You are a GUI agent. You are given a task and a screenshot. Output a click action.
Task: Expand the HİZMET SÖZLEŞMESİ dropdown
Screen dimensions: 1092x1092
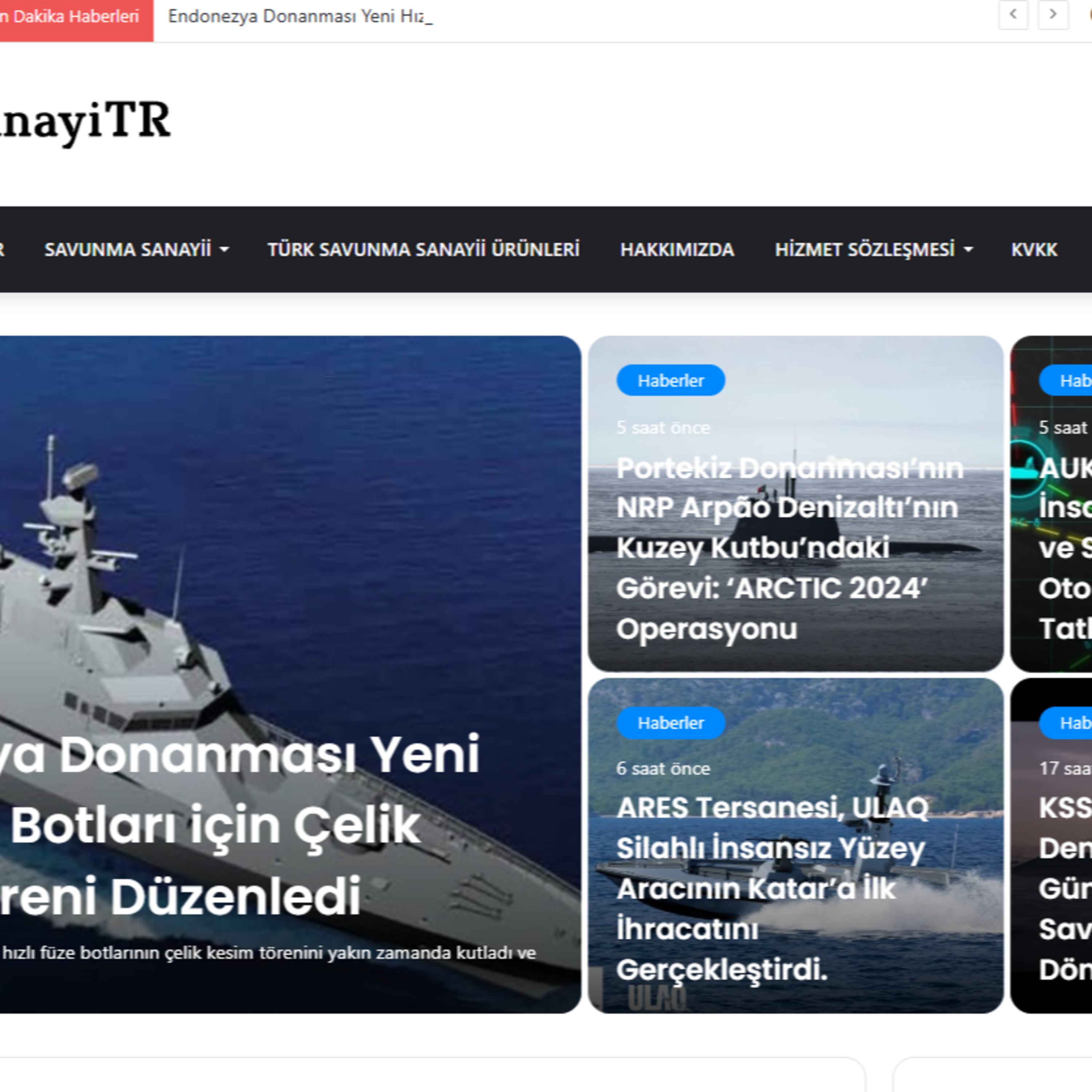(x=874, y=249)
